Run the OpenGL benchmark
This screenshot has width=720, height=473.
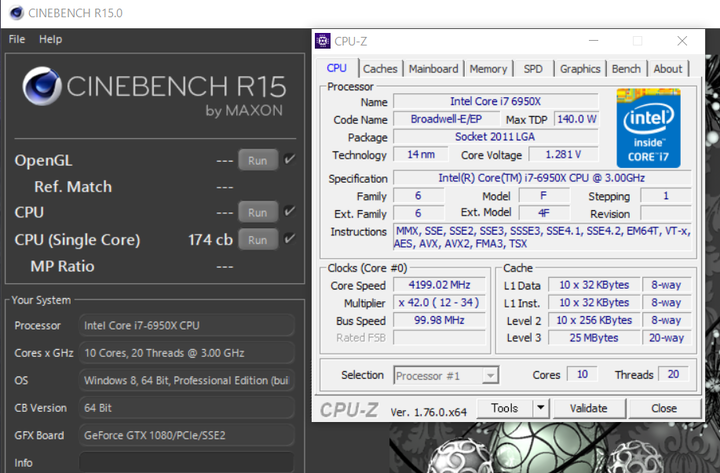click(258, 160)
